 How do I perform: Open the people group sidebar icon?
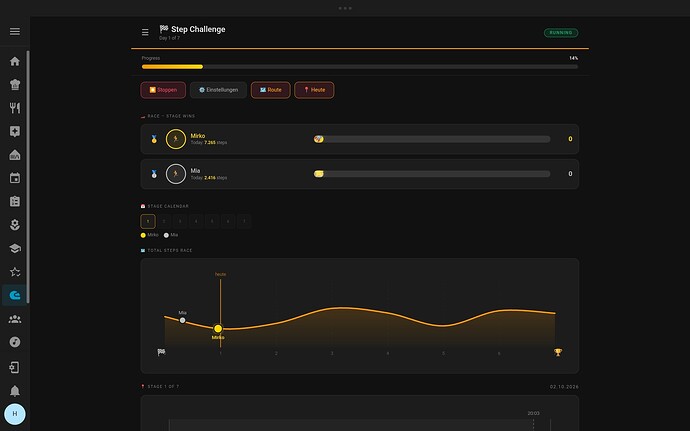[15, 319]
